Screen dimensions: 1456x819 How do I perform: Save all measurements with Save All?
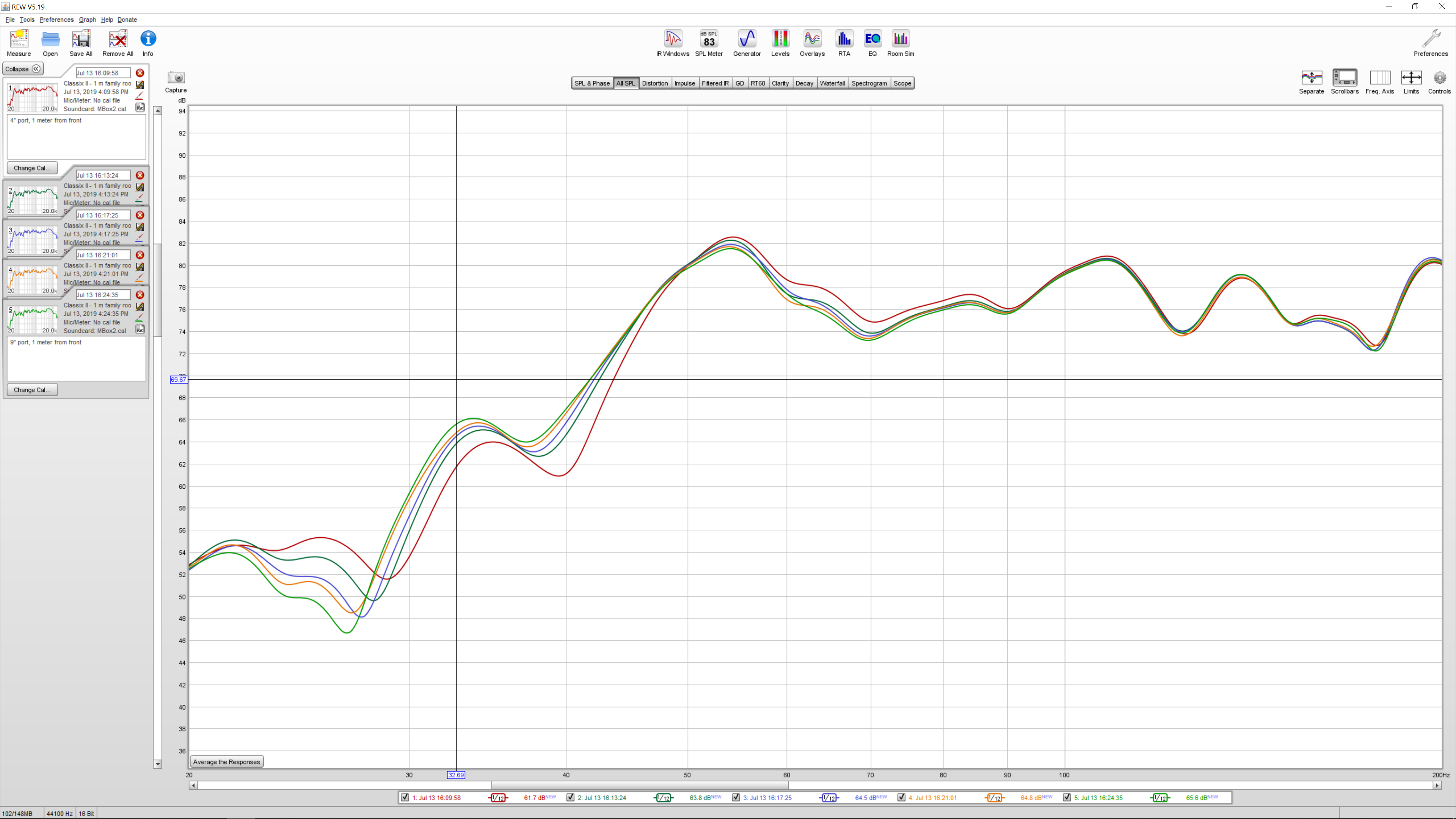pos(81,43)
